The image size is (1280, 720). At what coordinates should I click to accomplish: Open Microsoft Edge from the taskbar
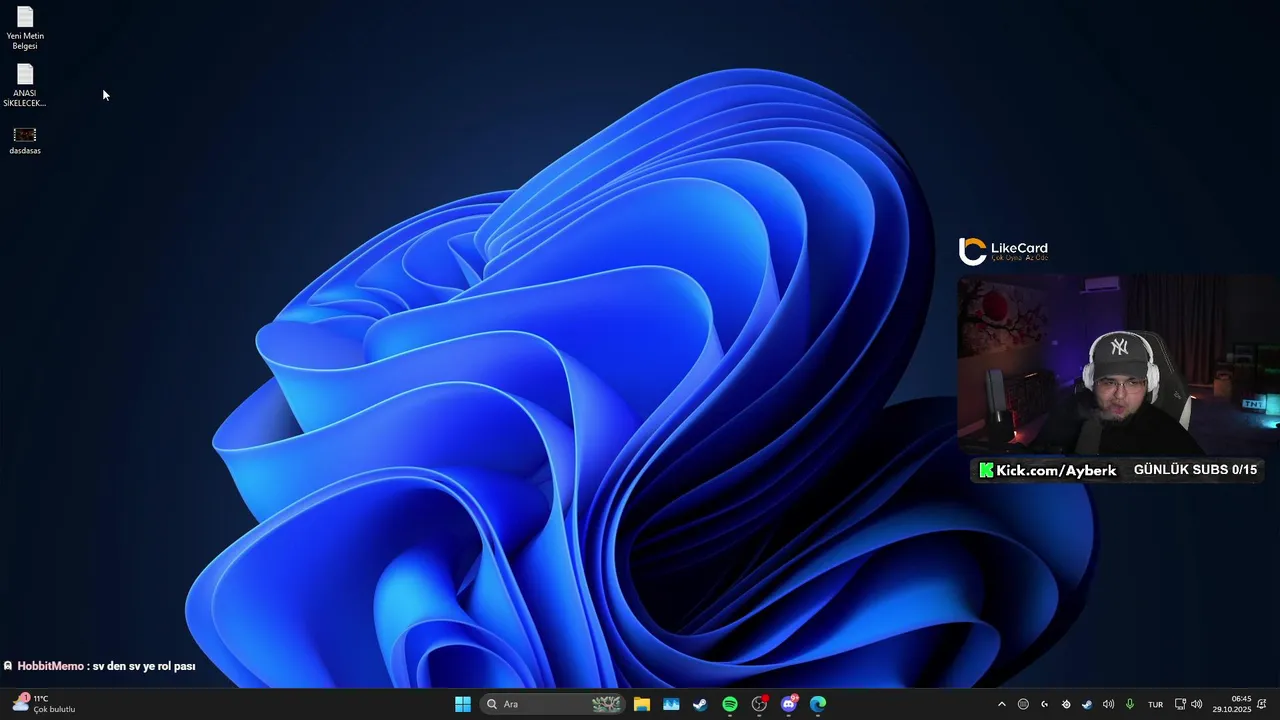pos(818,704)
